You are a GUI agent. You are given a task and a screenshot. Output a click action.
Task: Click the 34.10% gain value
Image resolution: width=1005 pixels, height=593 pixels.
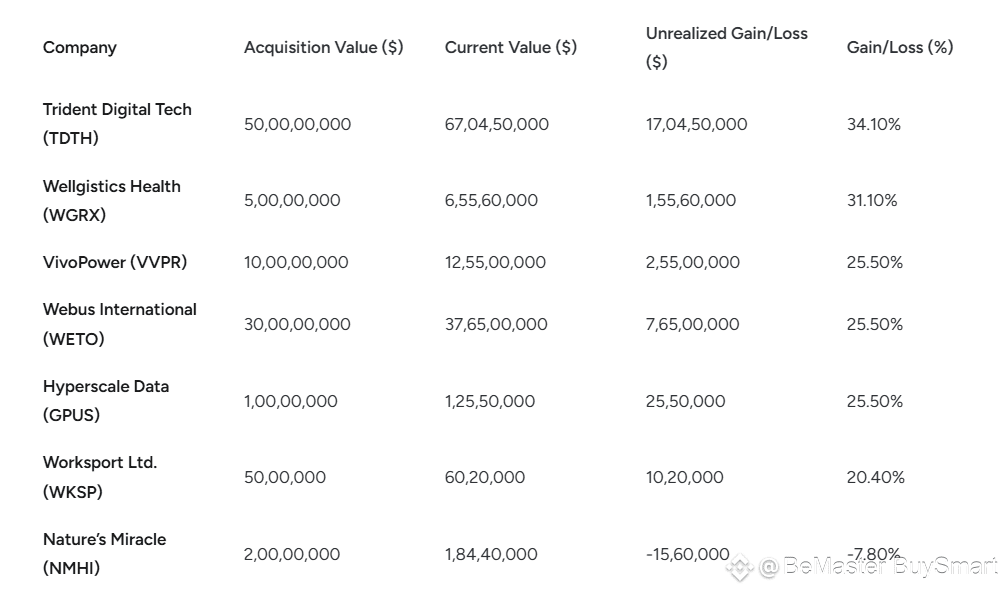click(x=874, y=124)
